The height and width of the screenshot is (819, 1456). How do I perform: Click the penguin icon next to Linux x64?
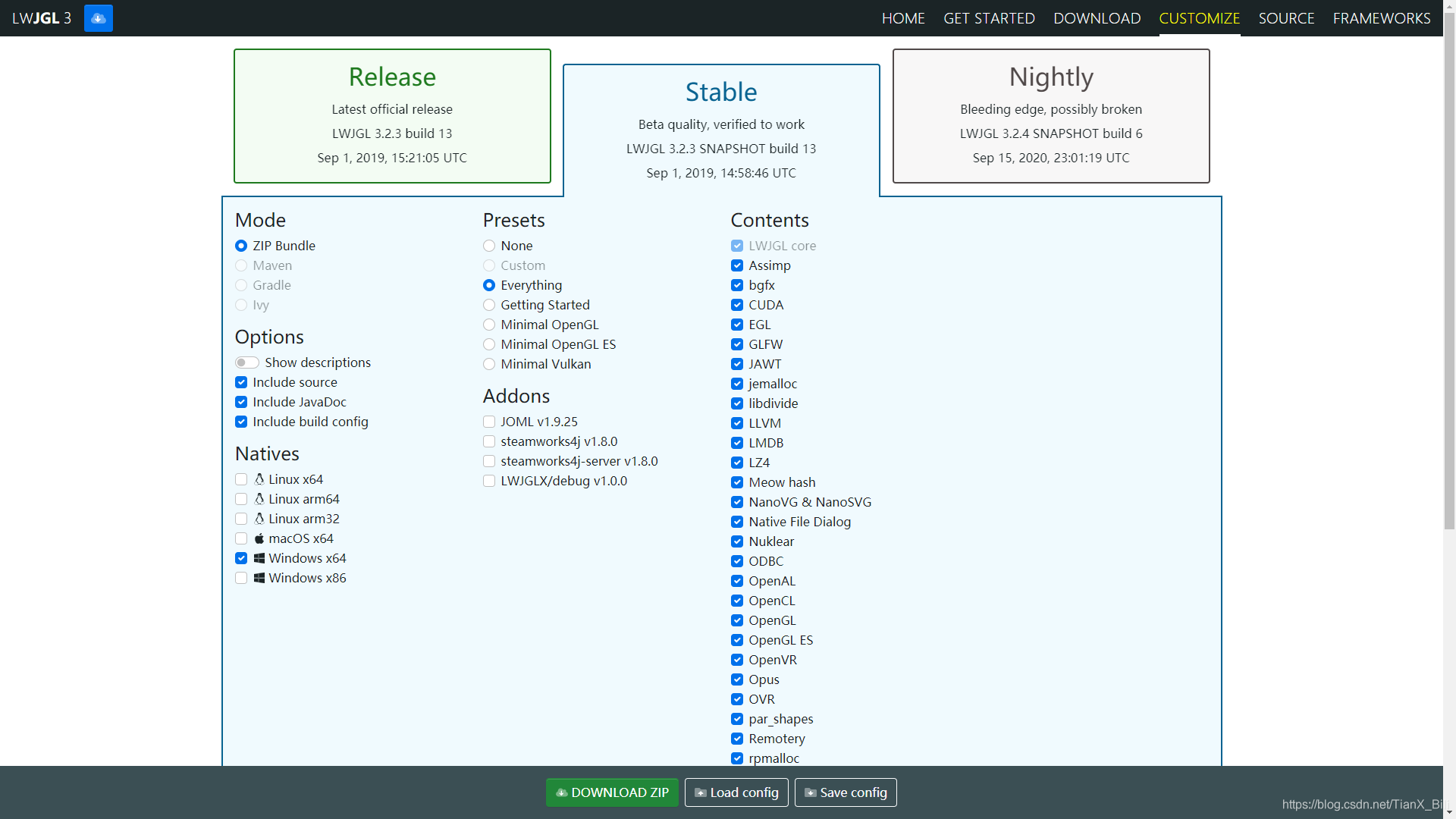coord(259,479)
